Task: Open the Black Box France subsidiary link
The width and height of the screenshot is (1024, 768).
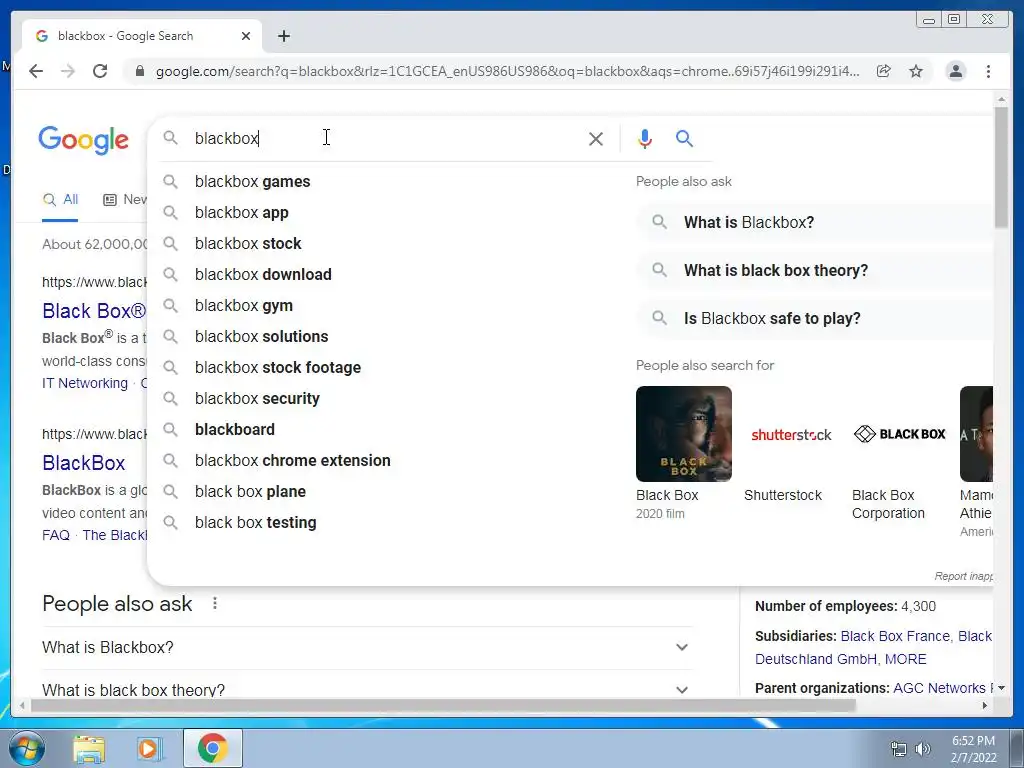Action: 895,636
